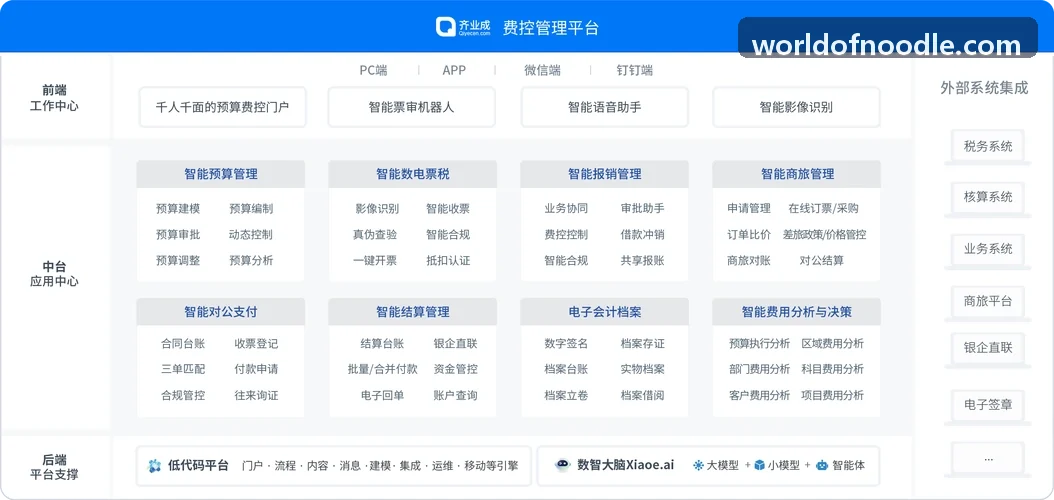Click 档案借阅 item
The image size is (1054, 500).
[643, 395]
